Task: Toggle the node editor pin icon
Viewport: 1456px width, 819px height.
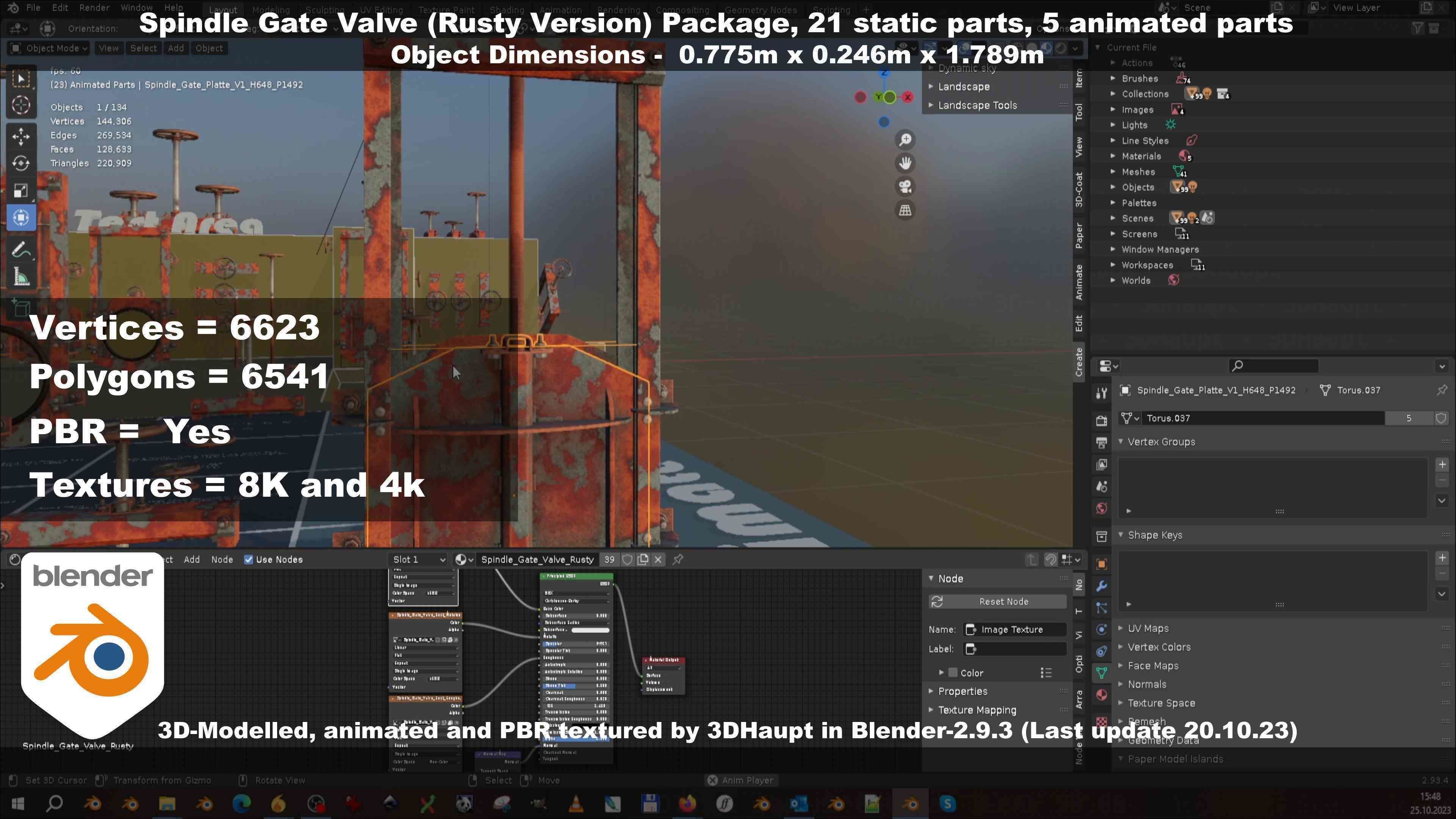Action: point(678,560)
